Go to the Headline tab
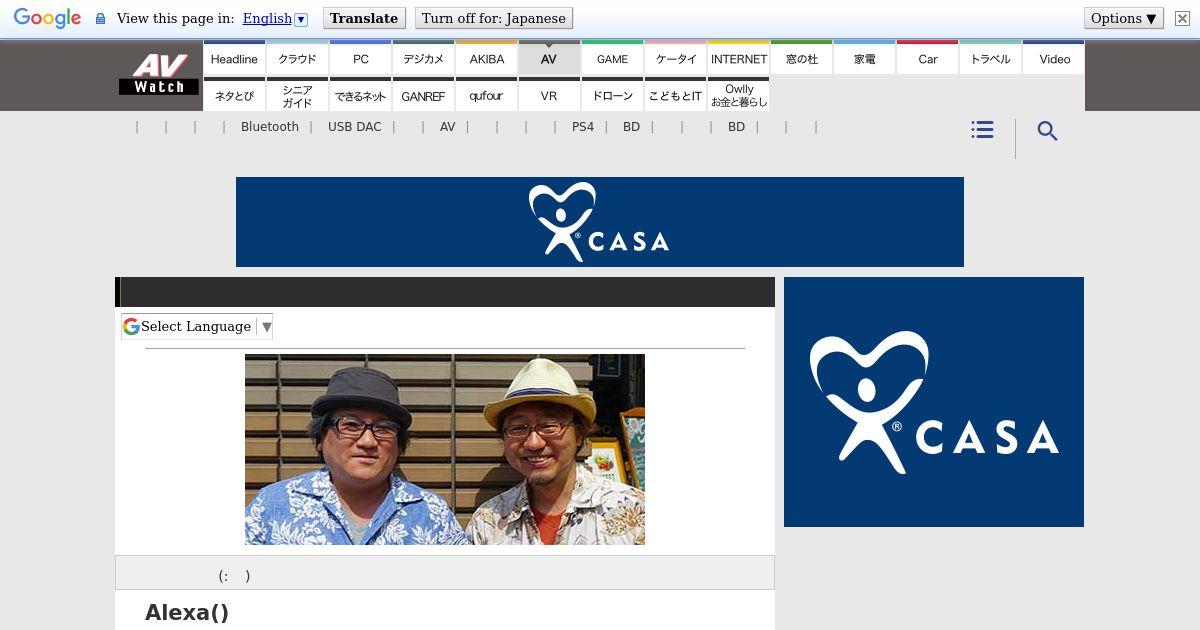The width and height of the screenshot is (1200, 630). pyautogui.click(x=234, y=58)
